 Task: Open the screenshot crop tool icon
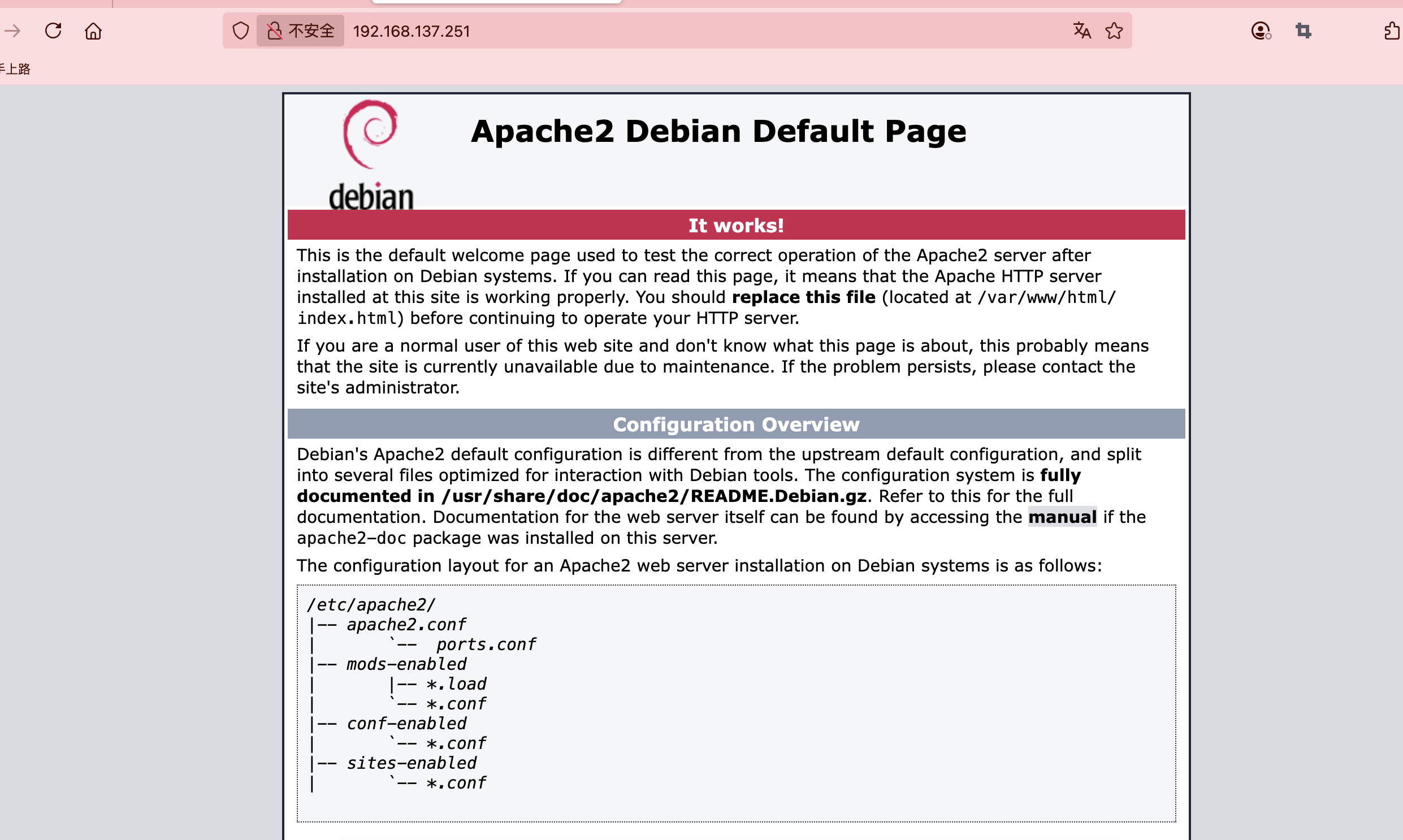(x=1304, y=31)
